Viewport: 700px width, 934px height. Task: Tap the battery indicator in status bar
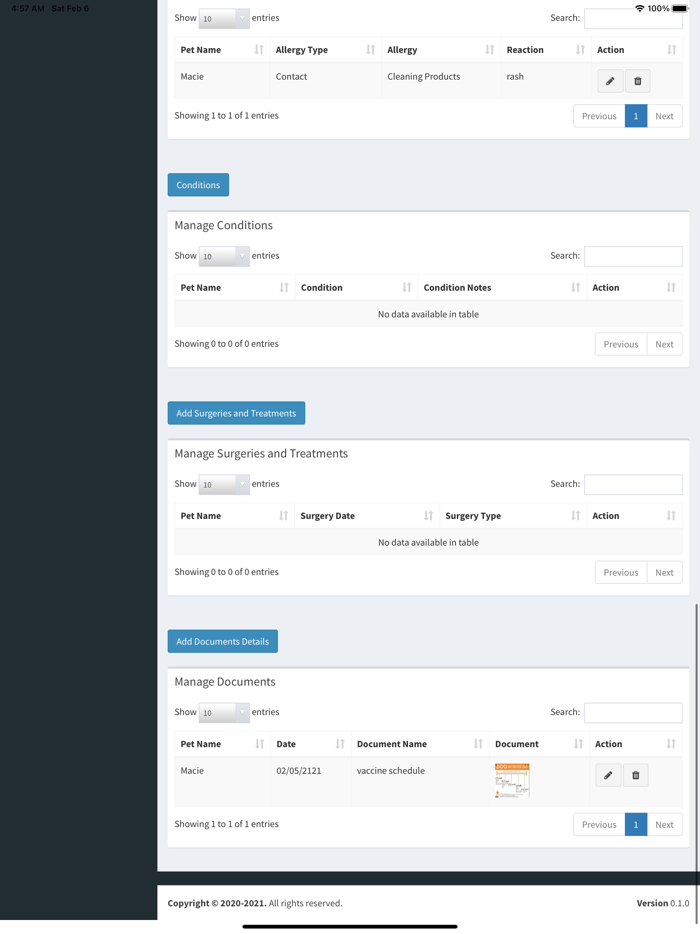point(680,8)
